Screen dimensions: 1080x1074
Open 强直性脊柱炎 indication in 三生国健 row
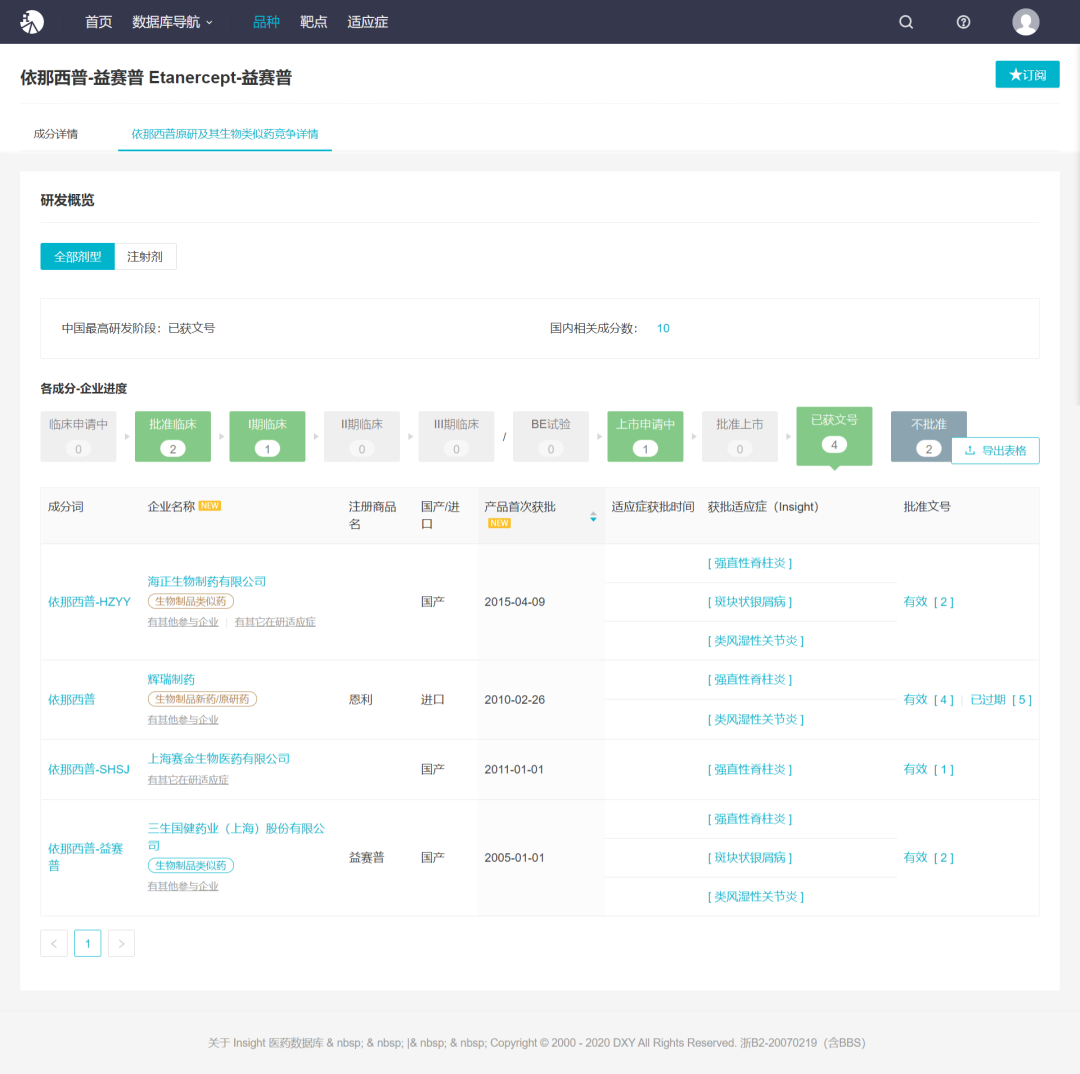(x=749, y=818)
